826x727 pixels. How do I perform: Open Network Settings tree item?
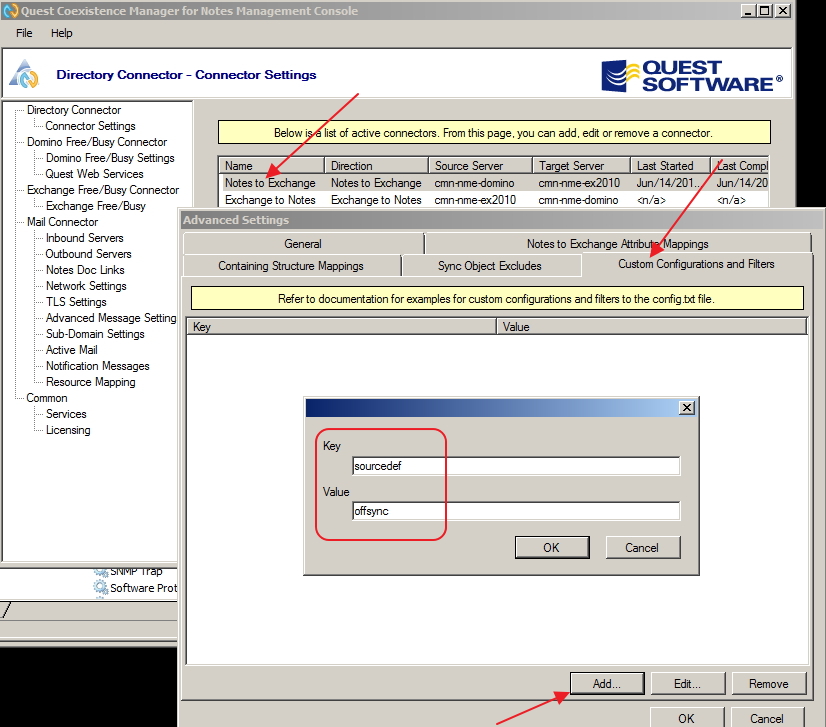click(x=86, y=286)
